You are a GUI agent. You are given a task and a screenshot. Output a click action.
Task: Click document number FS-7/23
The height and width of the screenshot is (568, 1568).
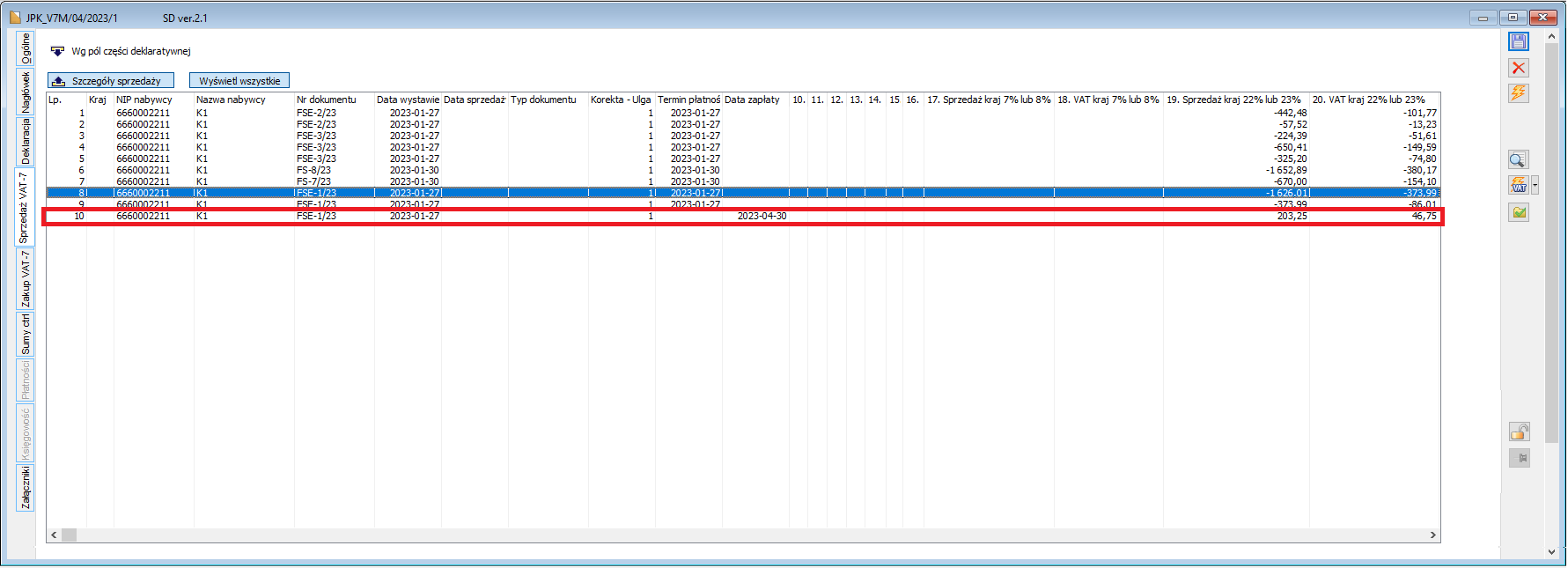[x=314, y=181]
